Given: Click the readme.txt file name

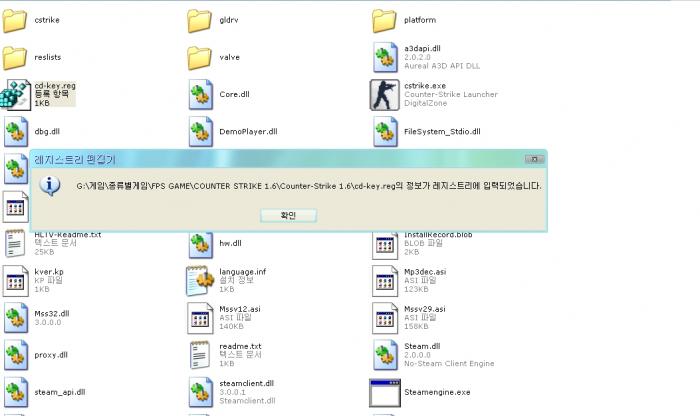Looking at the screenshot, I should (240, 346).
